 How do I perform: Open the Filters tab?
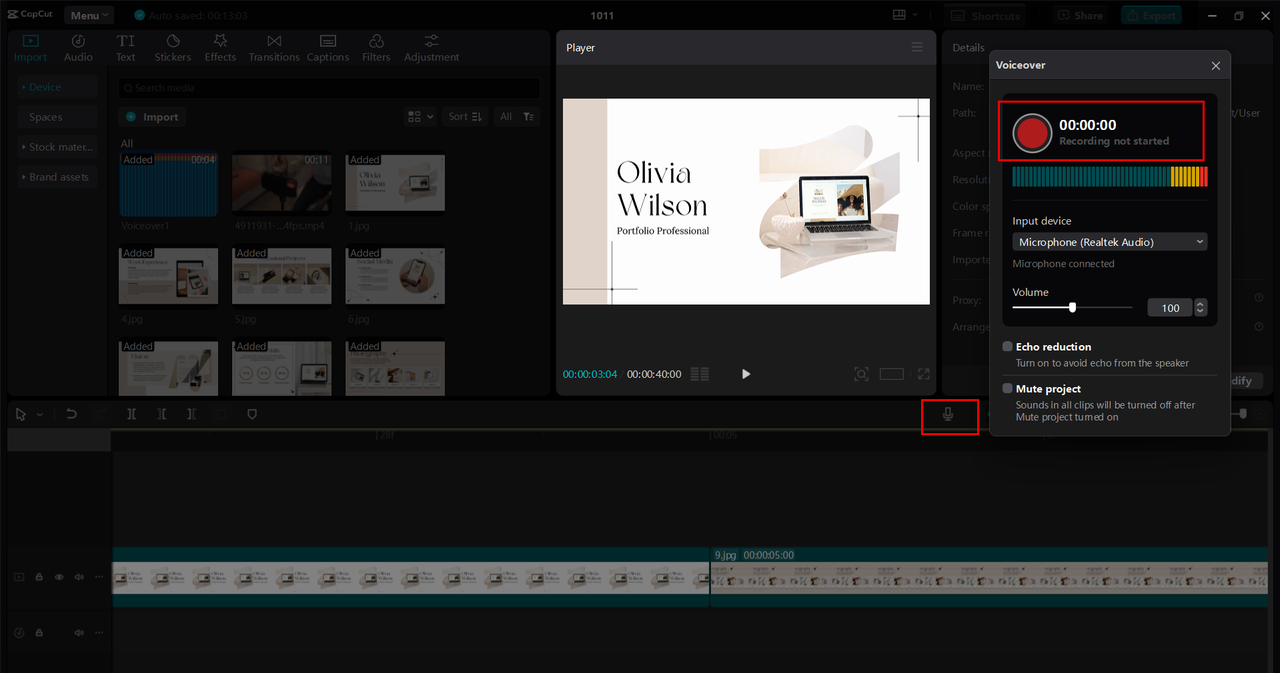[x=376, y=48]
